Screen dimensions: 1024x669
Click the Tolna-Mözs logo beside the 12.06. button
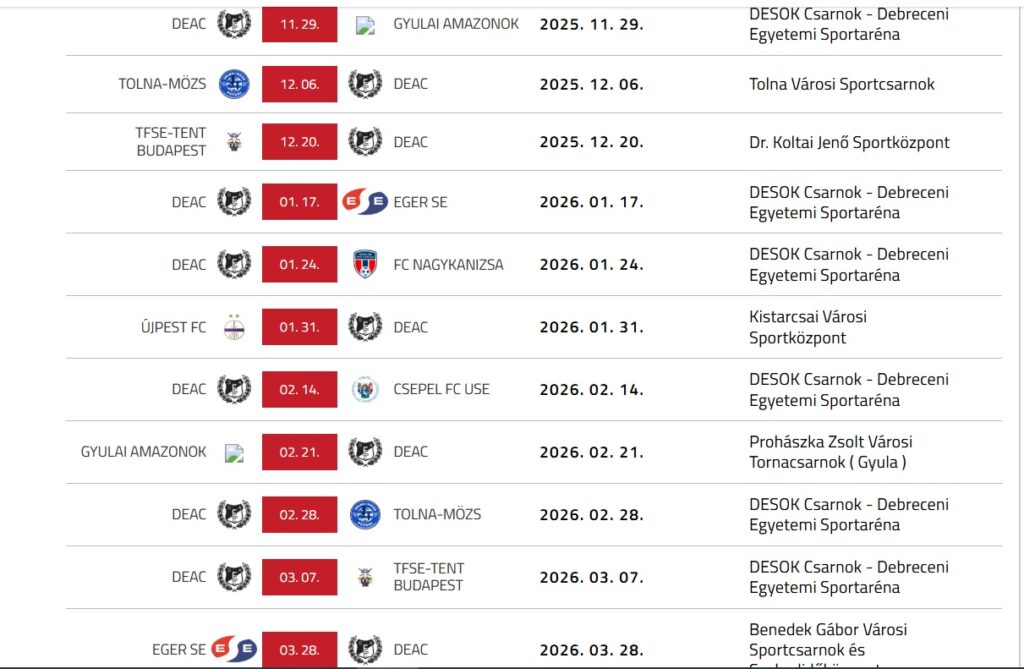pos(234,84)
